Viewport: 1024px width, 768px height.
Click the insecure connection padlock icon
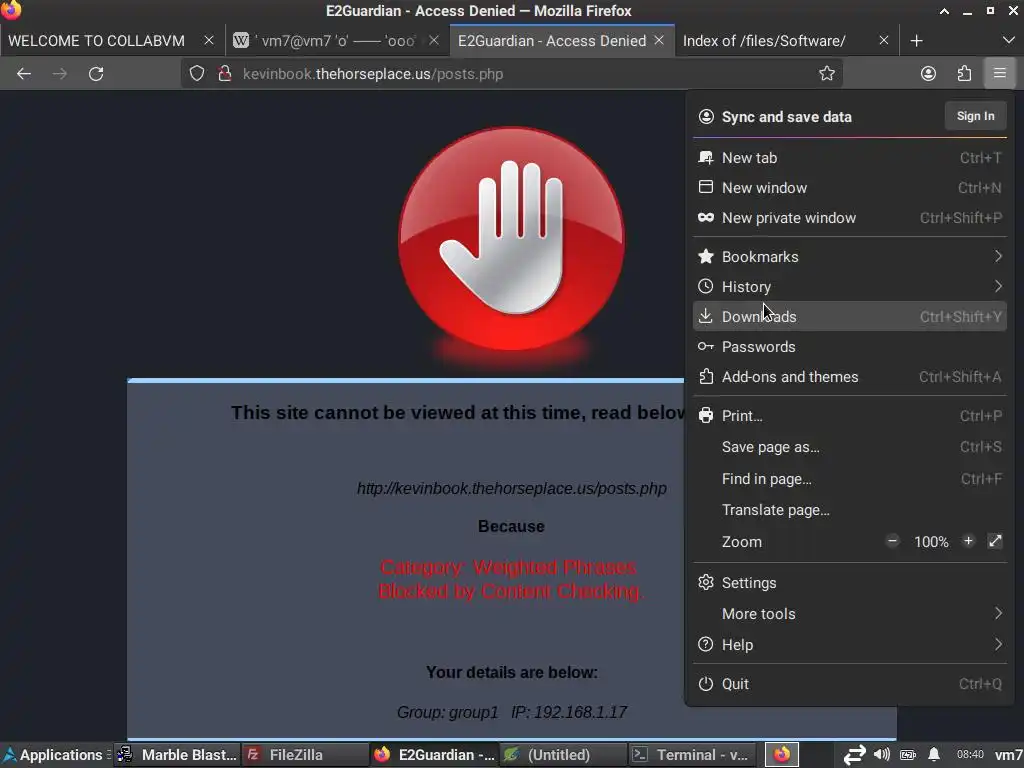click(x=225, y=74)
